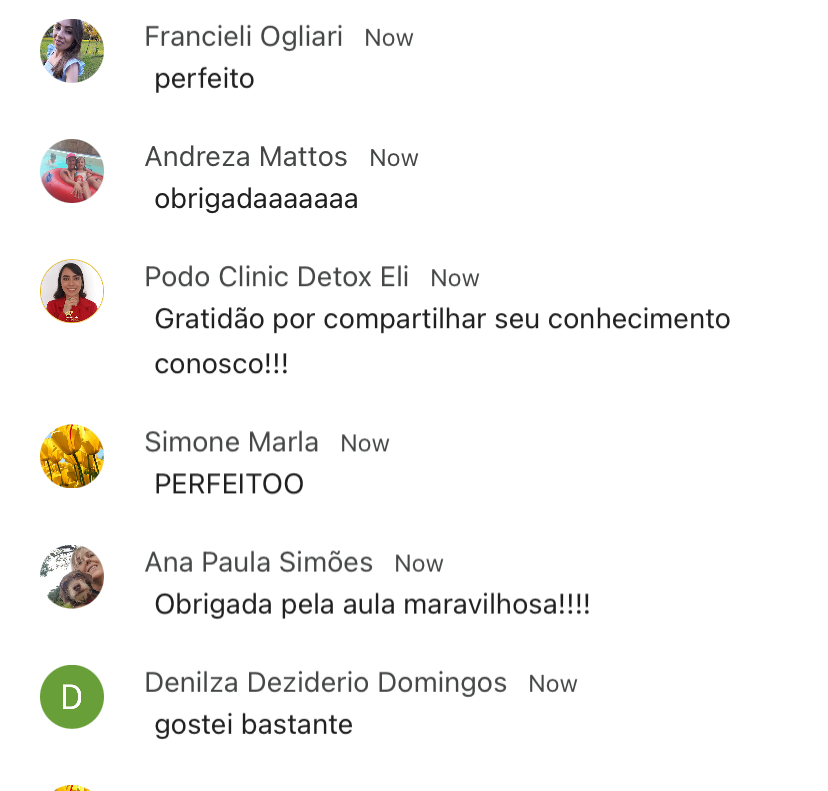The image size is (828, 791).
Task: Click the green D avatar icon
Action: coord(72,696)
